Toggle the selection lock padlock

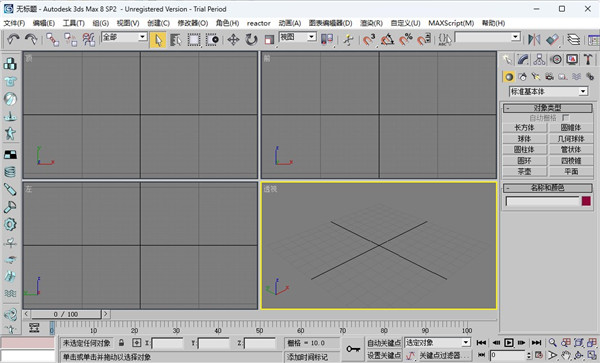pos(121,343)
